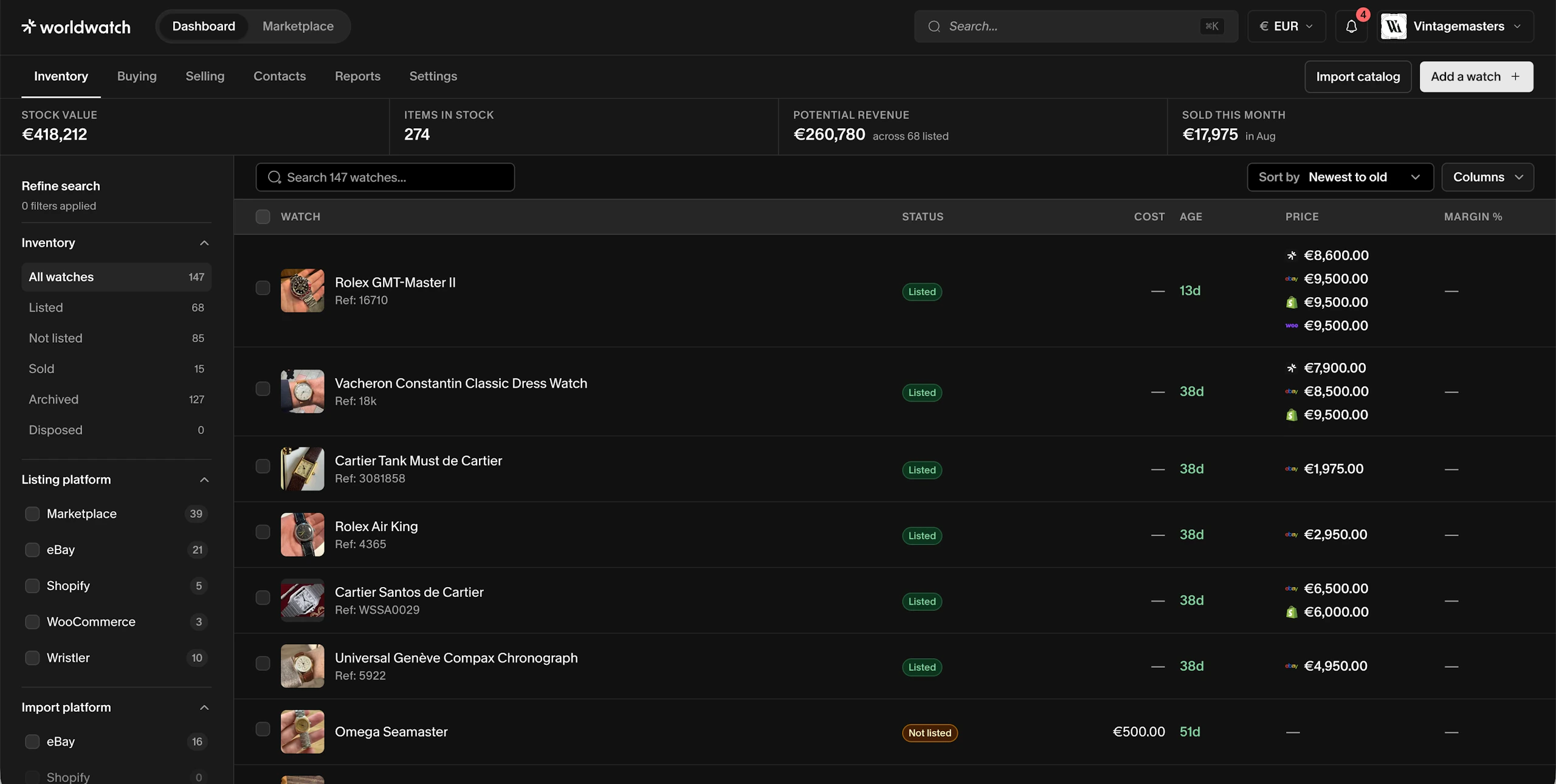Image resolution: width=1556 pixels, height=784 pixels.
Task: Check the Wristler listing platform filter
Action: coord(32,658)
